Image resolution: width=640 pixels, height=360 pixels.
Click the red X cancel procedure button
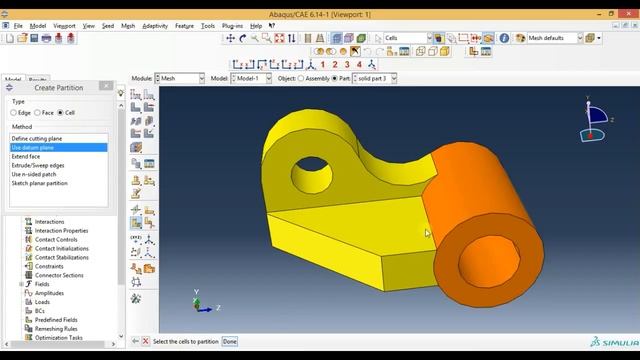point(145,341)
